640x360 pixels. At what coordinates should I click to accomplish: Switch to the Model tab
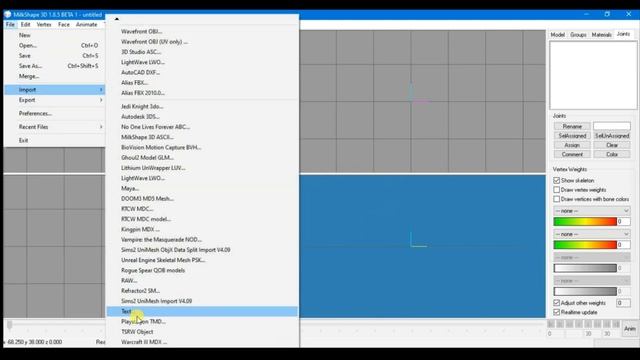558,35
